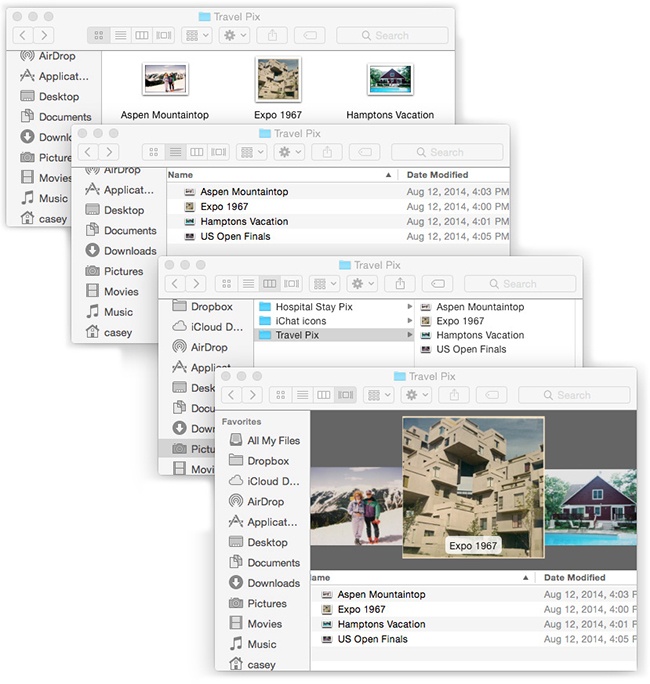650x684 pixels.
Task: Open Pictures in front window sidebar
Action: [258, 604]
